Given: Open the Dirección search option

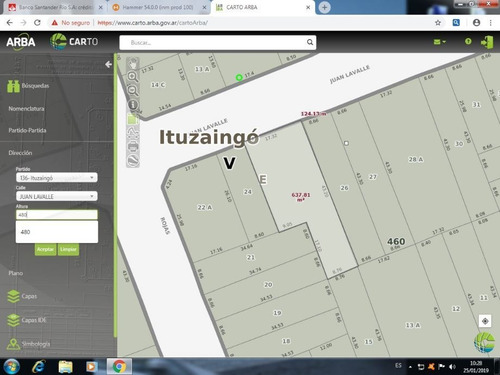Looking at the screenshot, I should [x=20, y=153].
